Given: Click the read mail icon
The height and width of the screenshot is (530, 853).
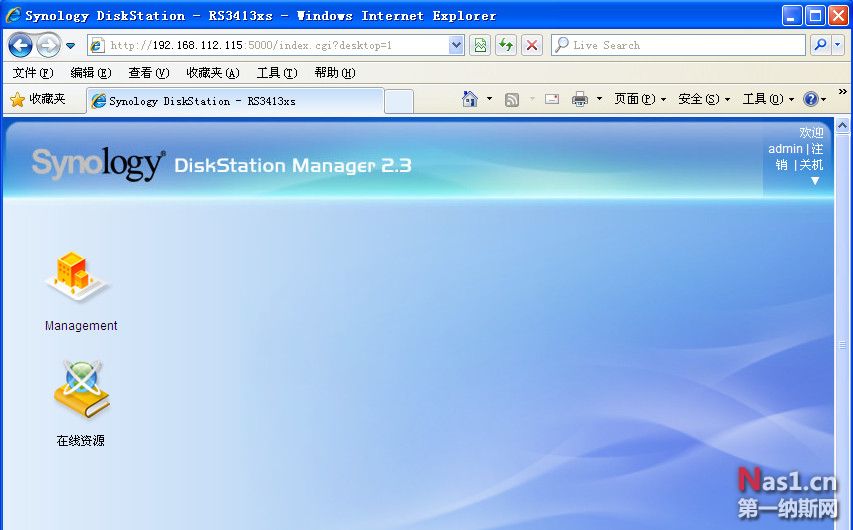Looking at the screenshot, I should coord(552,99).
